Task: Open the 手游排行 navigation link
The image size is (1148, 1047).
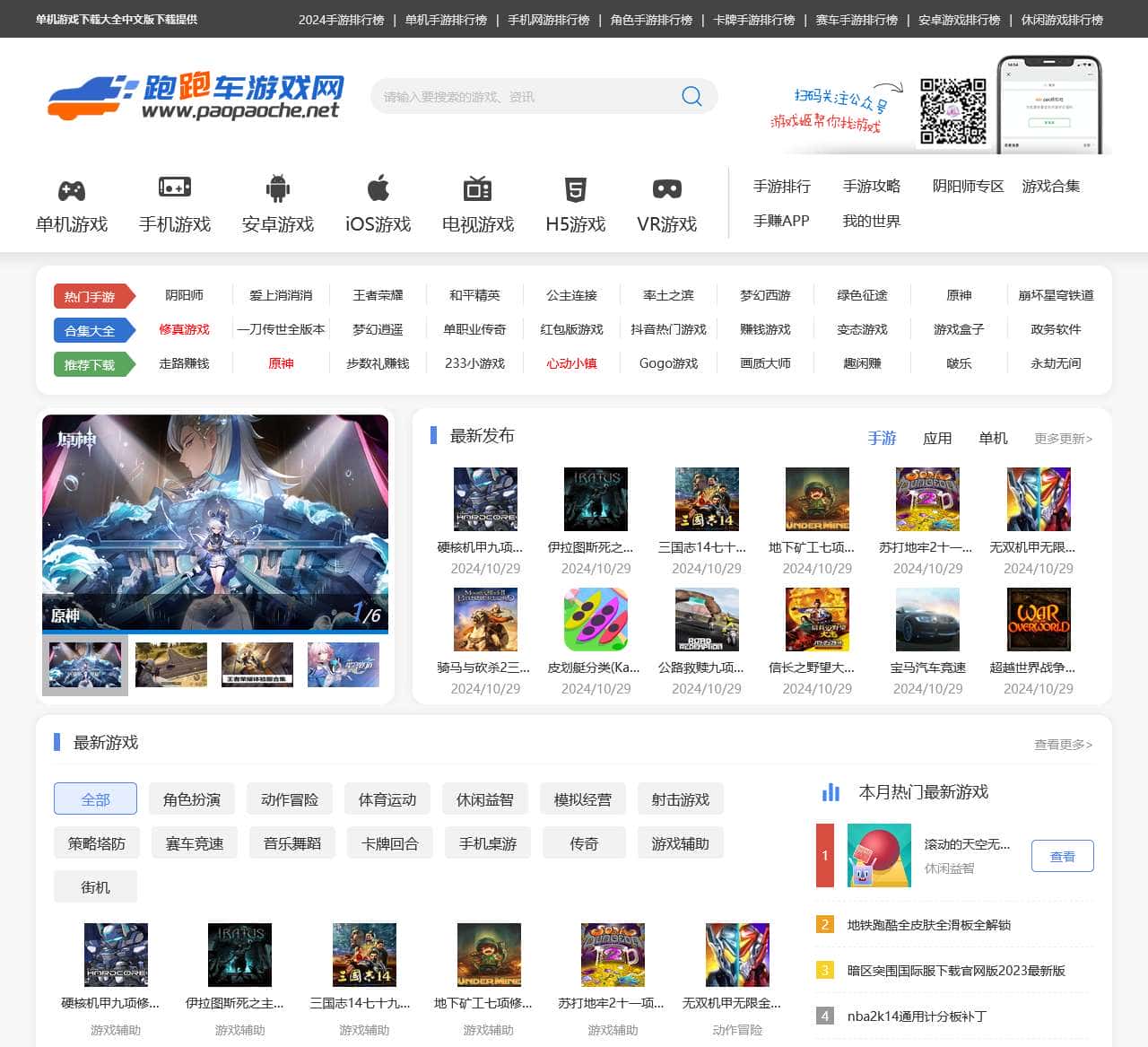Action: click(x=782, y=186)
